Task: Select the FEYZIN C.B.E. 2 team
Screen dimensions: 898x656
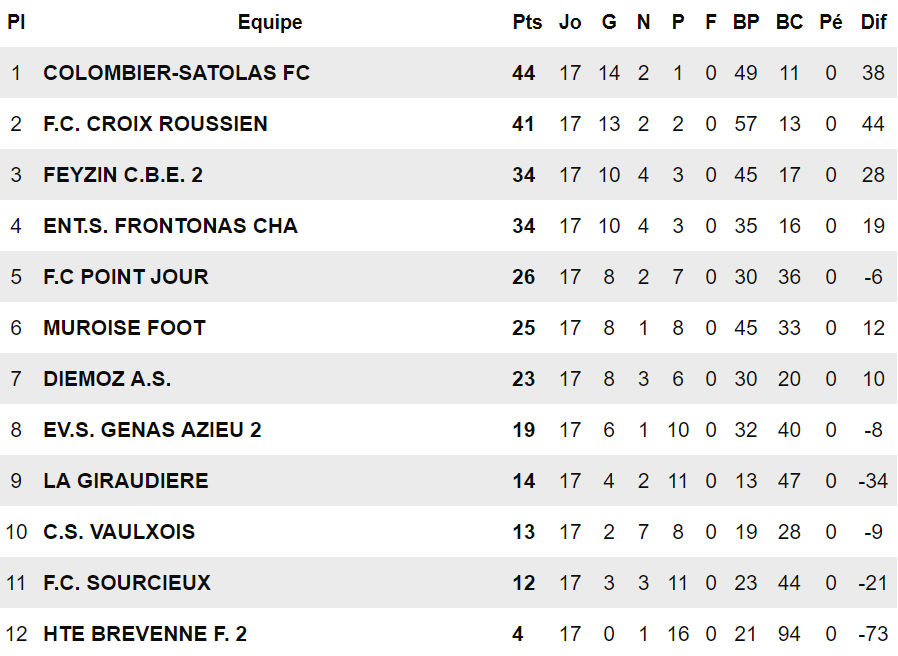Action: [123, 175]
